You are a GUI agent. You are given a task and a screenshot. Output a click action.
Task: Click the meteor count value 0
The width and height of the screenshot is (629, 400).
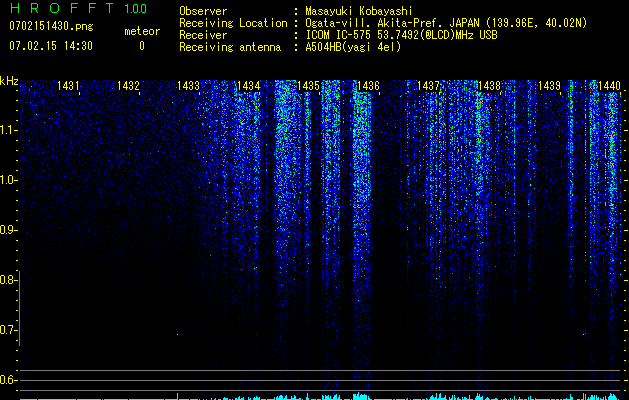(x=142, y=46)
